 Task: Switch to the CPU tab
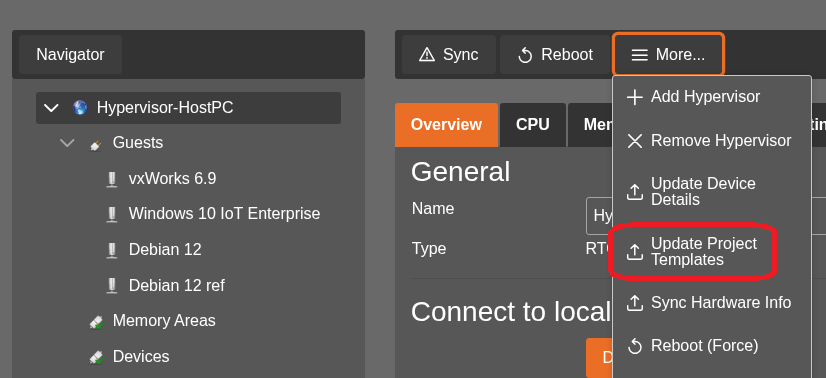coord(533,125)
